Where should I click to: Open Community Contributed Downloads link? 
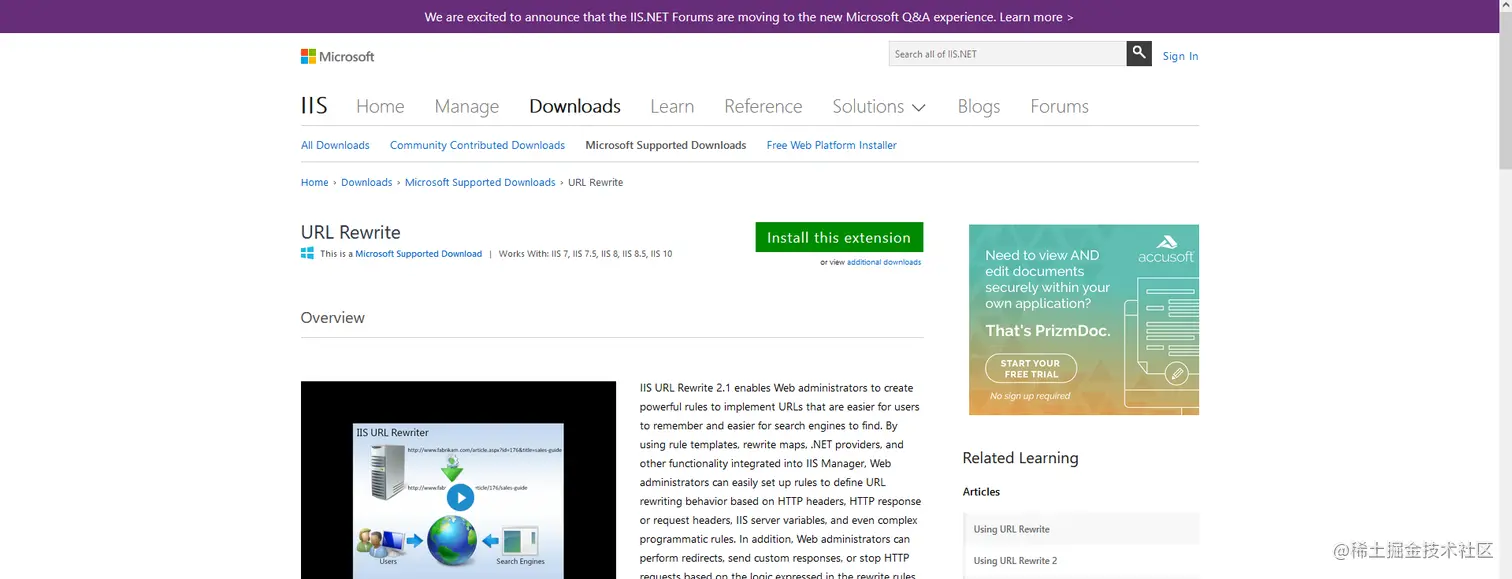(x=477, y=145)
